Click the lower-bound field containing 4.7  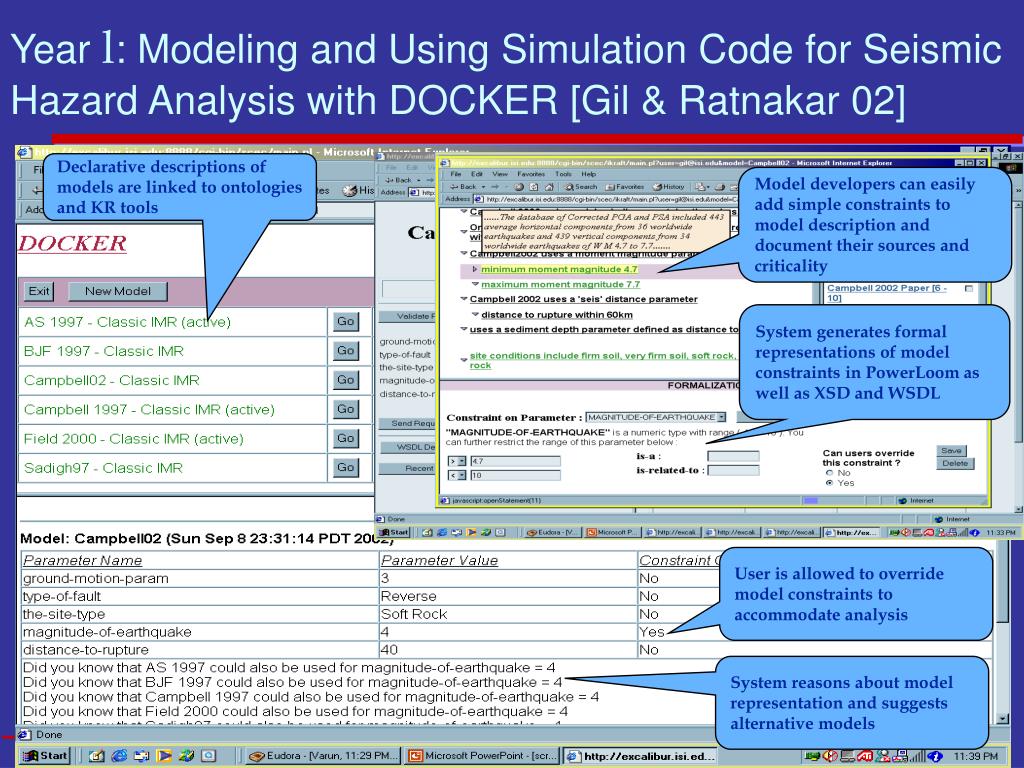click(x=515, y=461)
